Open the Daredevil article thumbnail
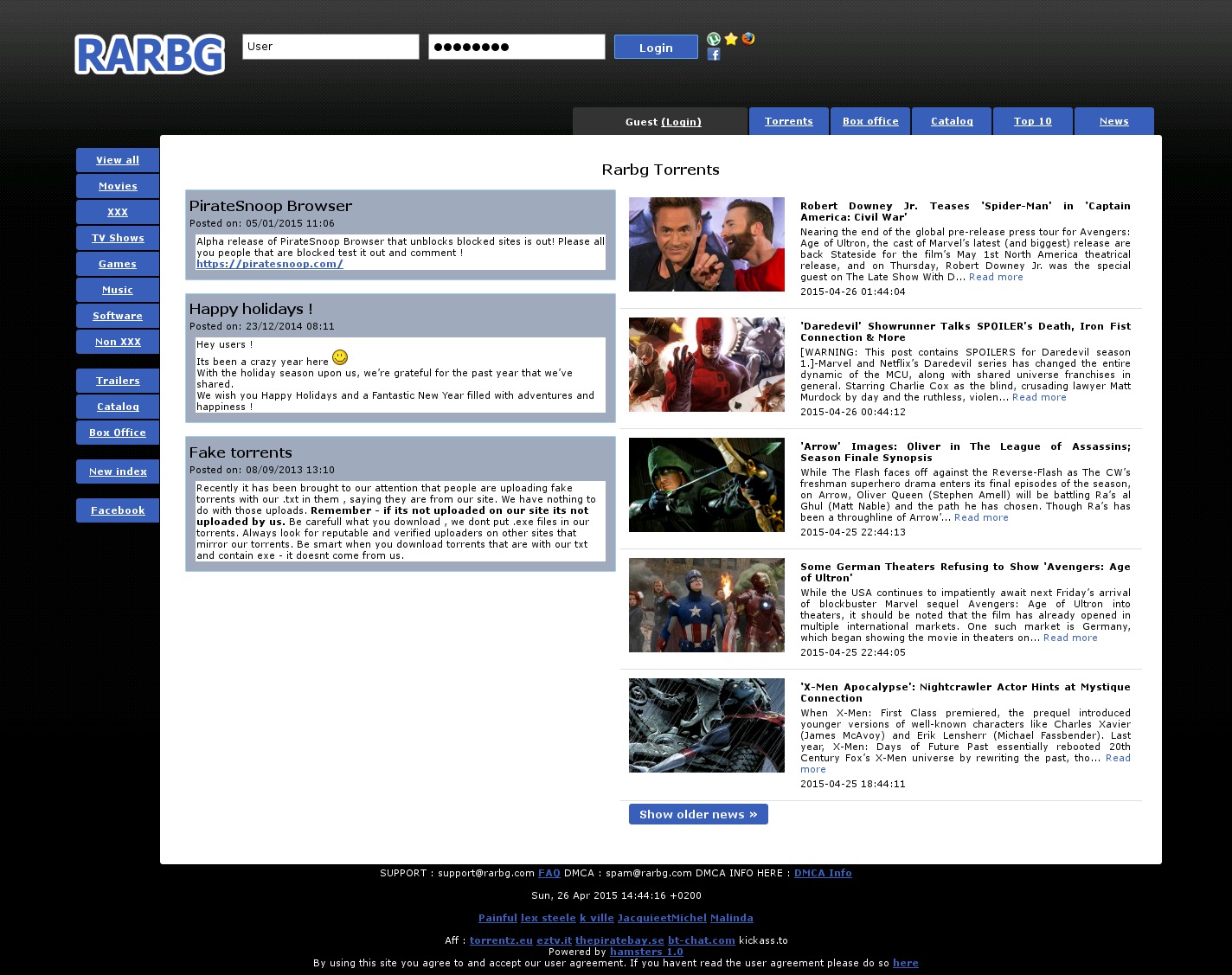 (706, 364)
